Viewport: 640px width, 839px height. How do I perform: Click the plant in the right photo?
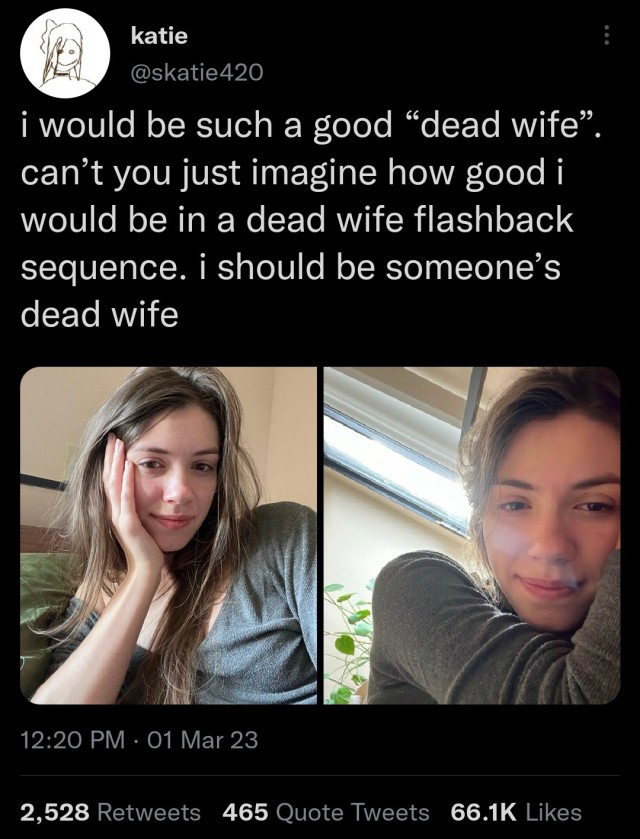[348, 642]
